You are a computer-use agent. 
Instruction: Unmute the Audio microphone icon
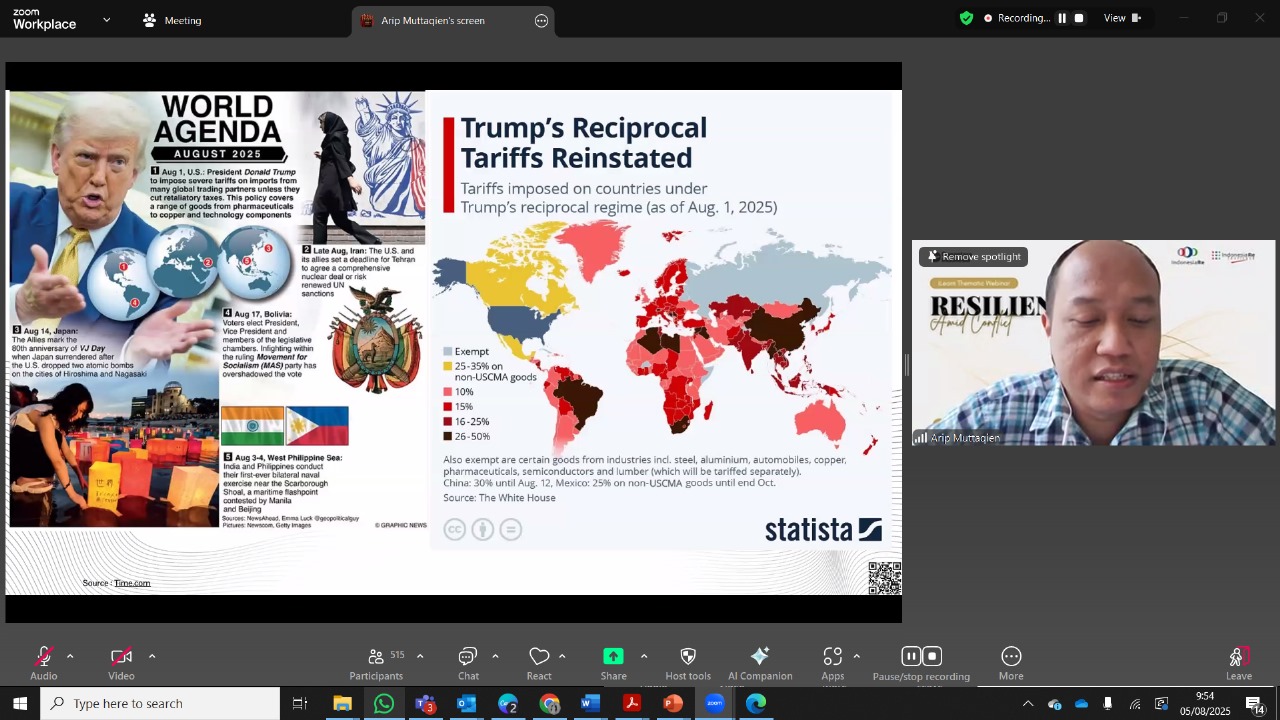43,657
